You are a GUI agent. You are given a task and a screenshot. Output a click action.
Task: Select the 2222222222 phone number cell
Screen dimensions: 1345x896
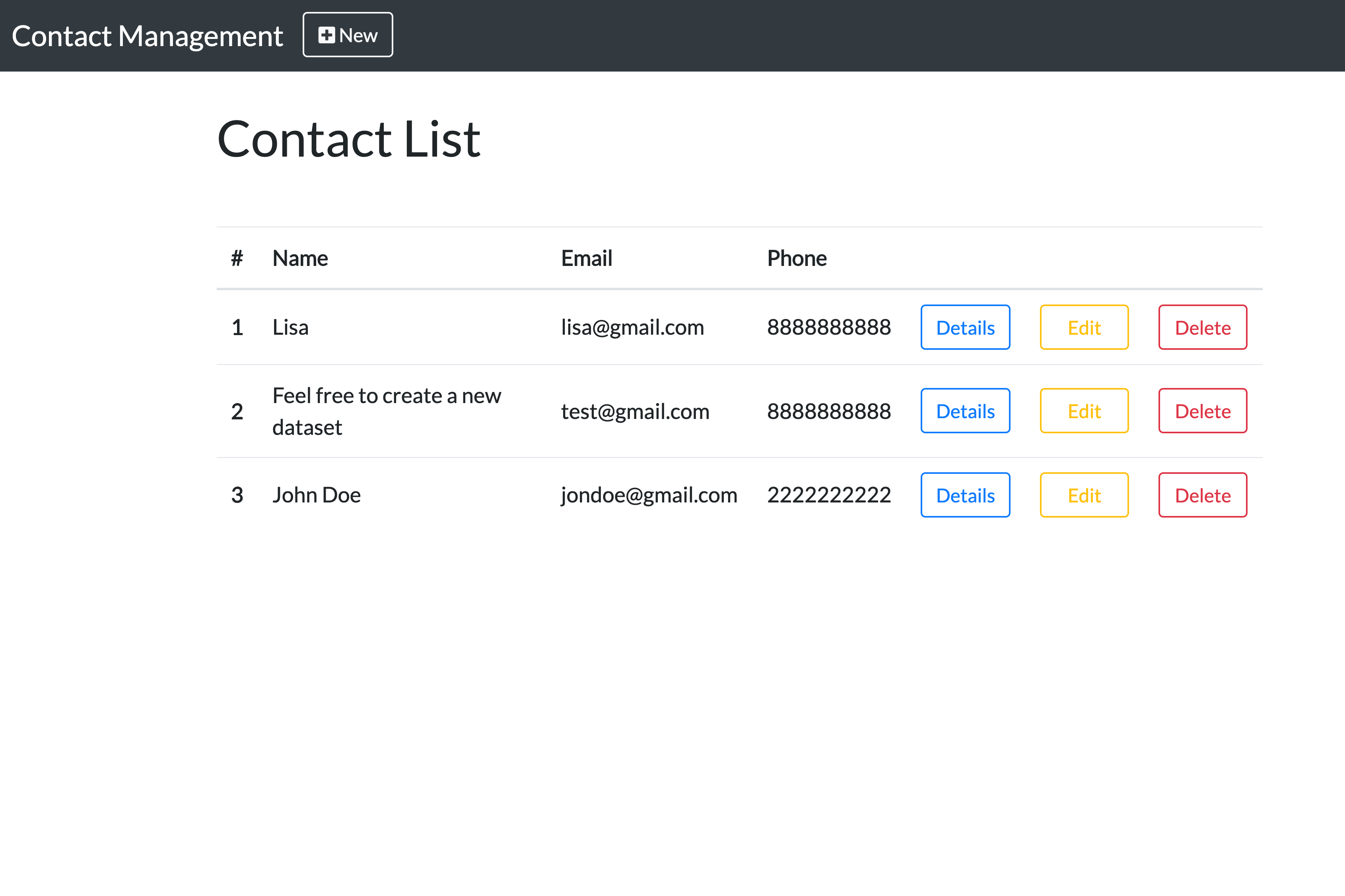(829, 495)
